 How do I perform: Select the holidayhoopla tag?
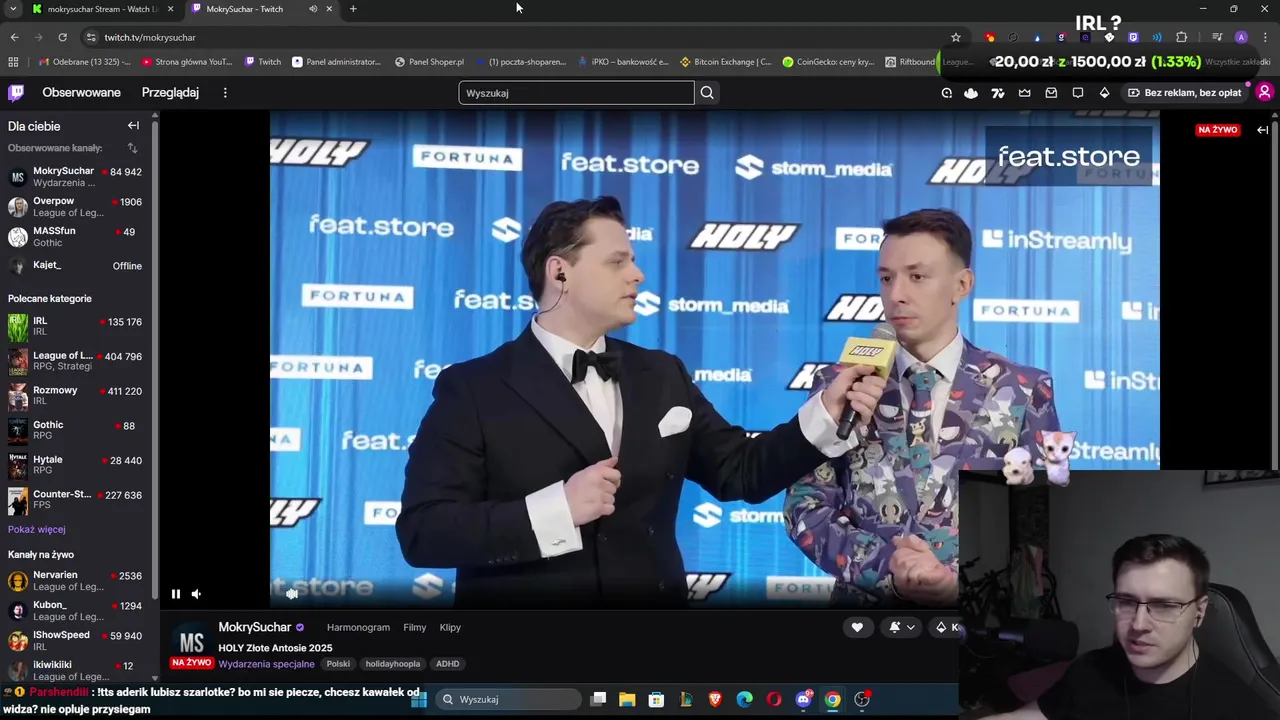392,664
